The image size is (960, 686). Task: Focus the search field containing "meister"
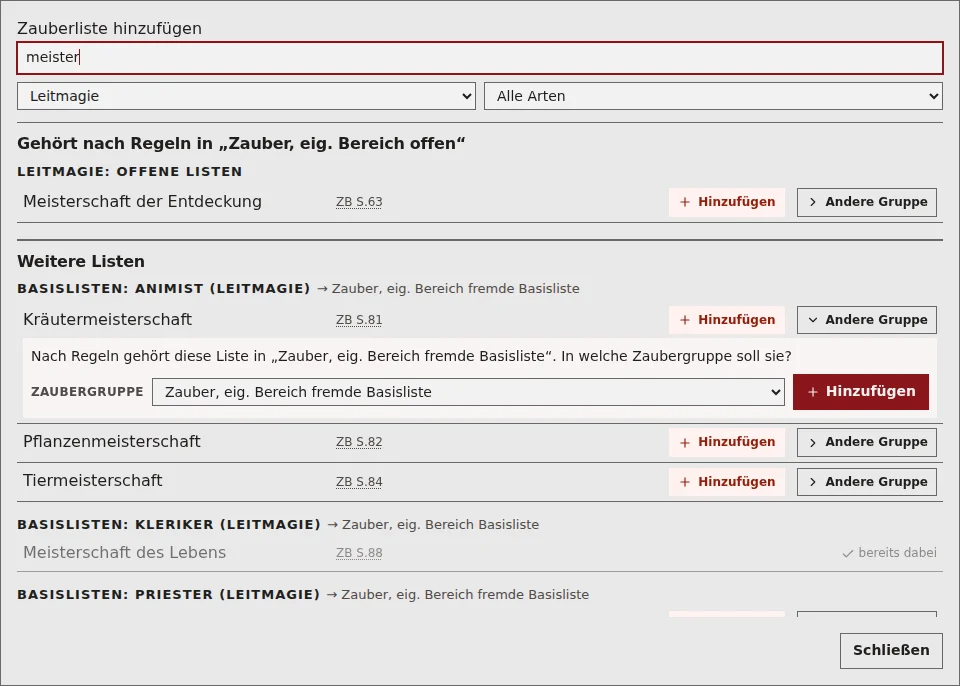tap(480, 58)
